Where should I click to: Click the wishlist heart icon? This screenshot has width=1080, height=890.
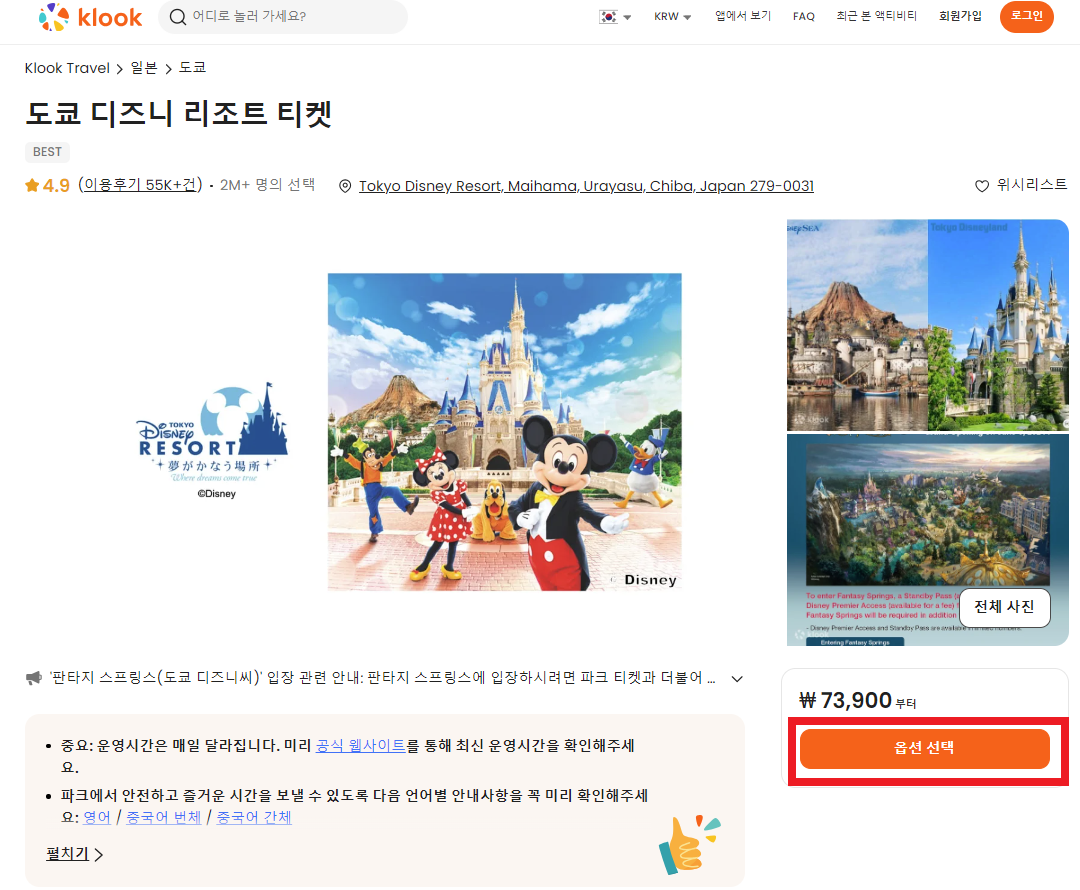[982, 185]
